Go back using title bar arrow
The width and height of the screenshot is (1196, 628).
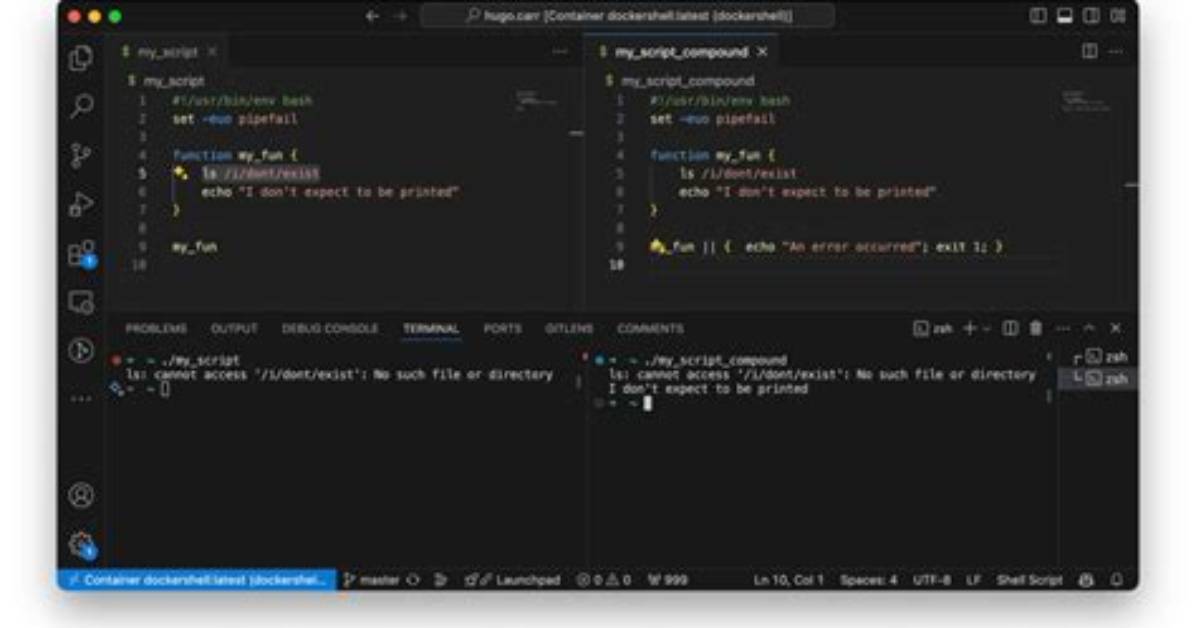(x=372, y=15)
